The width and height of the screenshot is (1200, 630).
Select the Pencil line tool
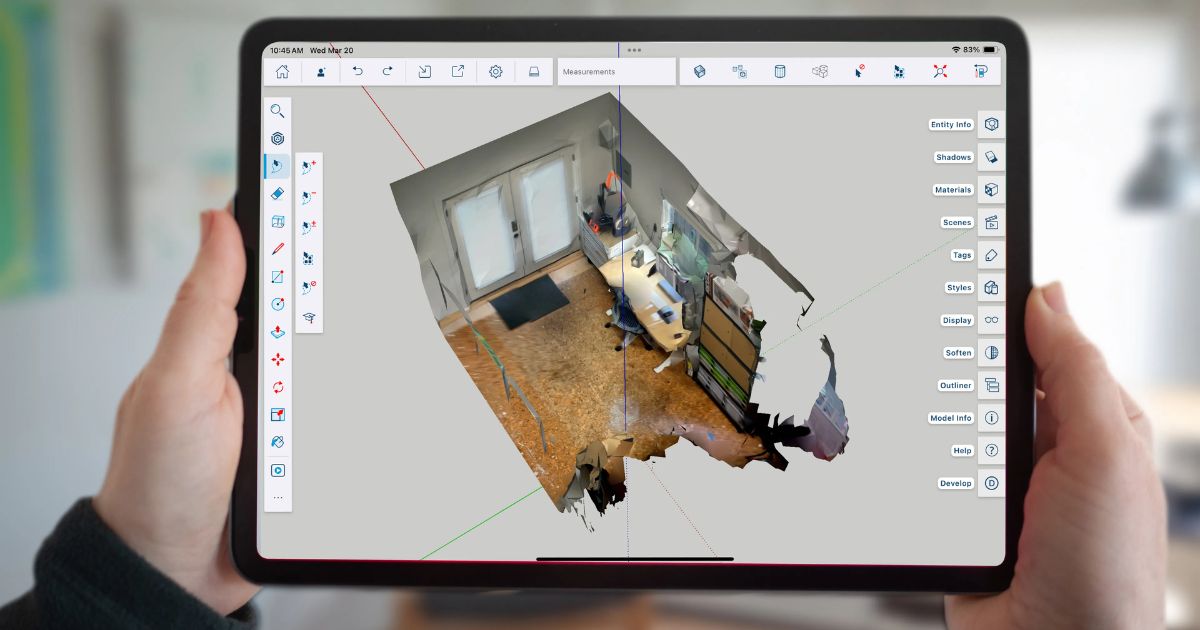278,249
